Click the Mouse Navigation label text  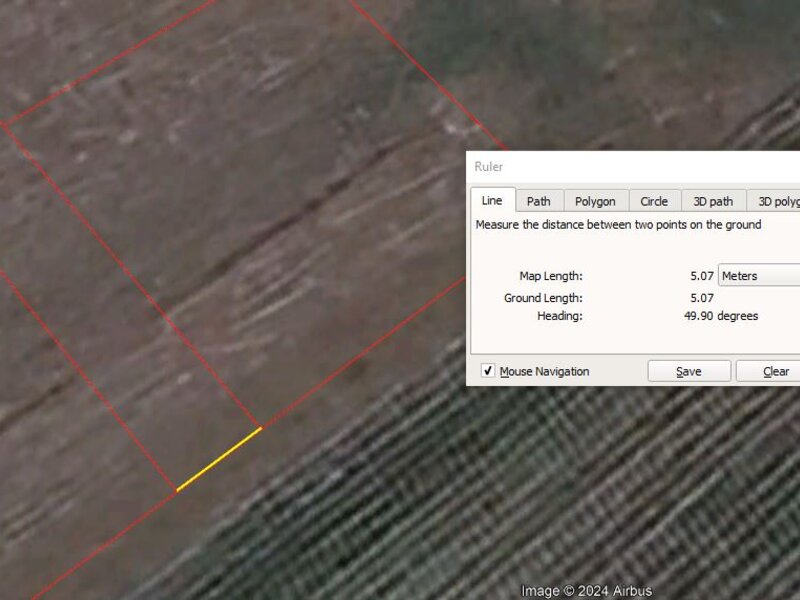pos(545,371)
